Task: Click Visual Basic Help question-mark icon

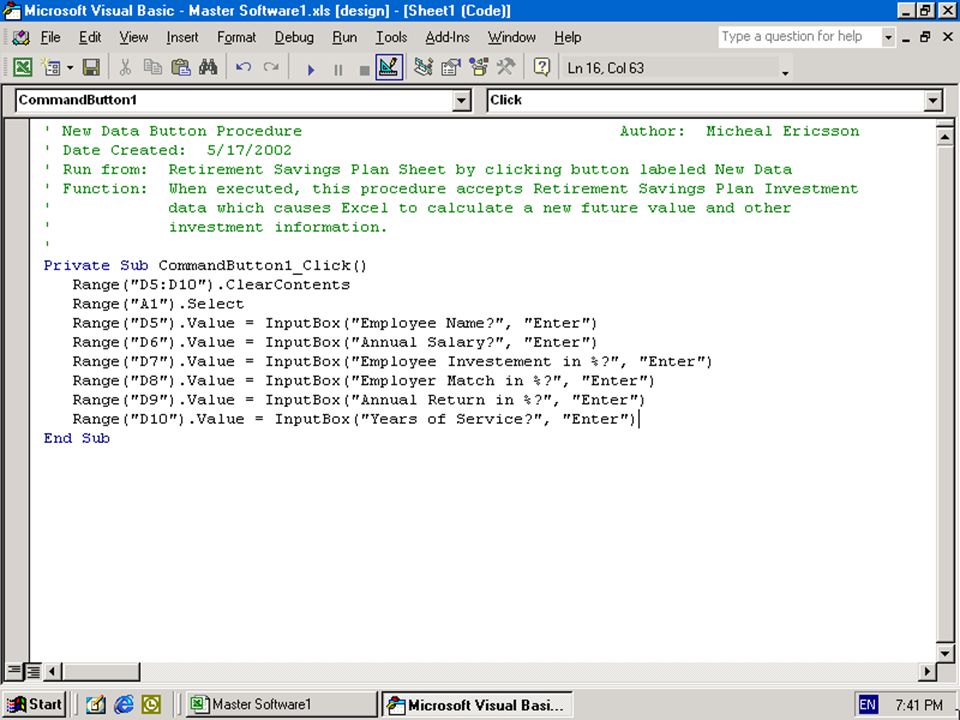Action: [x=541, y=67]
